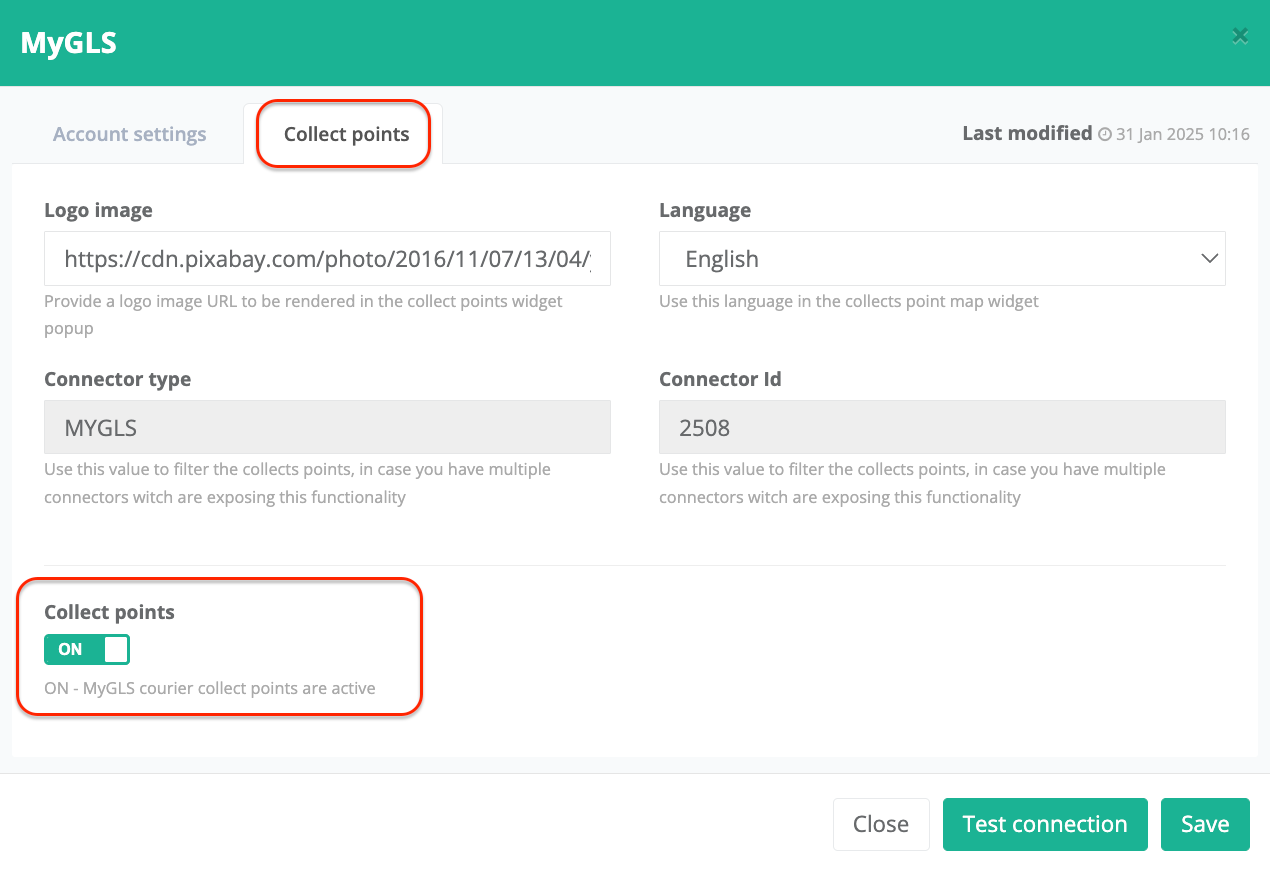This screenshot has height=870, width=1270.
Task: Click the Logo image label
Action: coord(98,210)
